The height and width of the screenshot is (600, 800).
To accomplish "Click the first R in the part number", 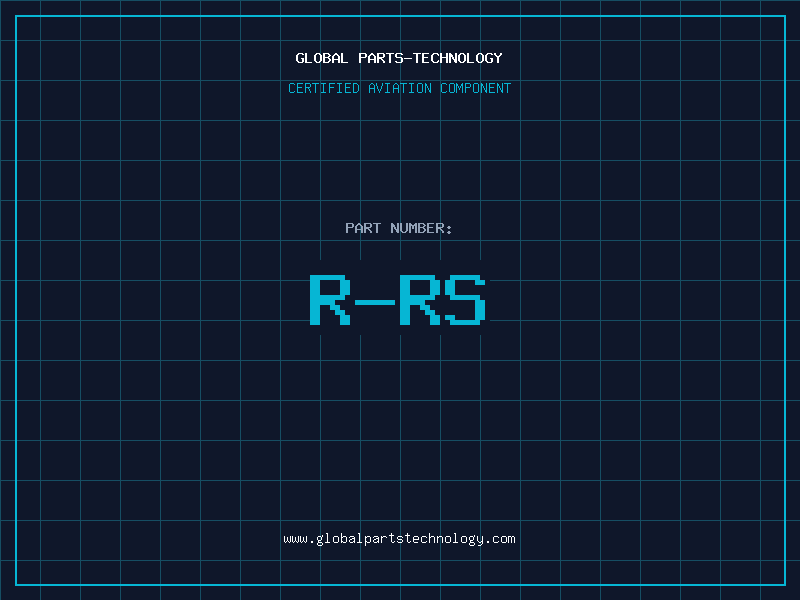I will click(x=329, y=300).
